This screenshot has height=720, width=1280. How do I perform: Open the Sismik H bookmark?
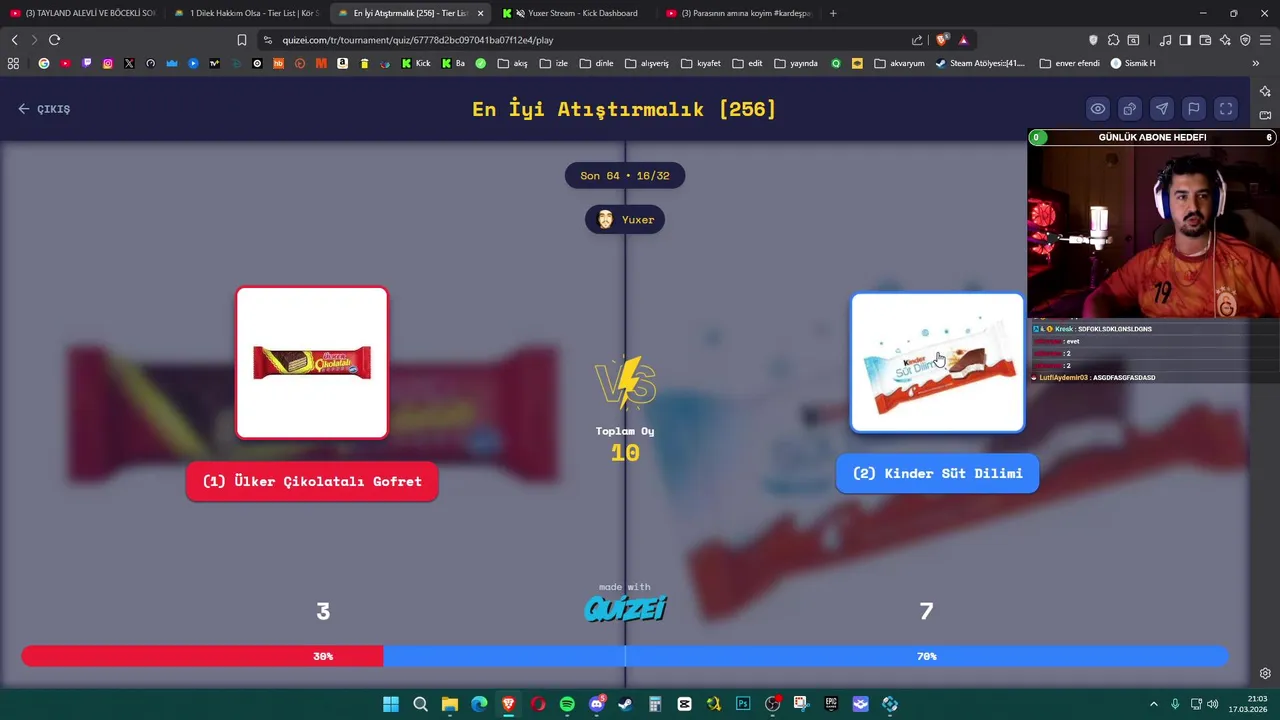(1133, 63)
